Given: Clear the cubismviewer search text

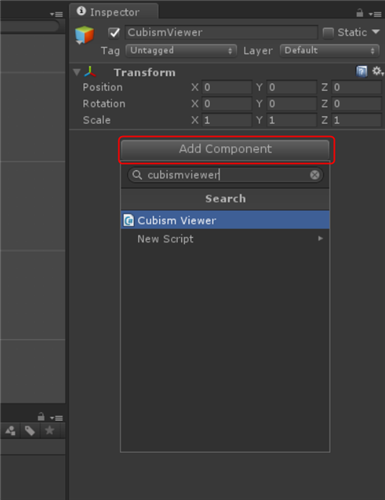Looking at the screenshot, I should coord(314,175).
